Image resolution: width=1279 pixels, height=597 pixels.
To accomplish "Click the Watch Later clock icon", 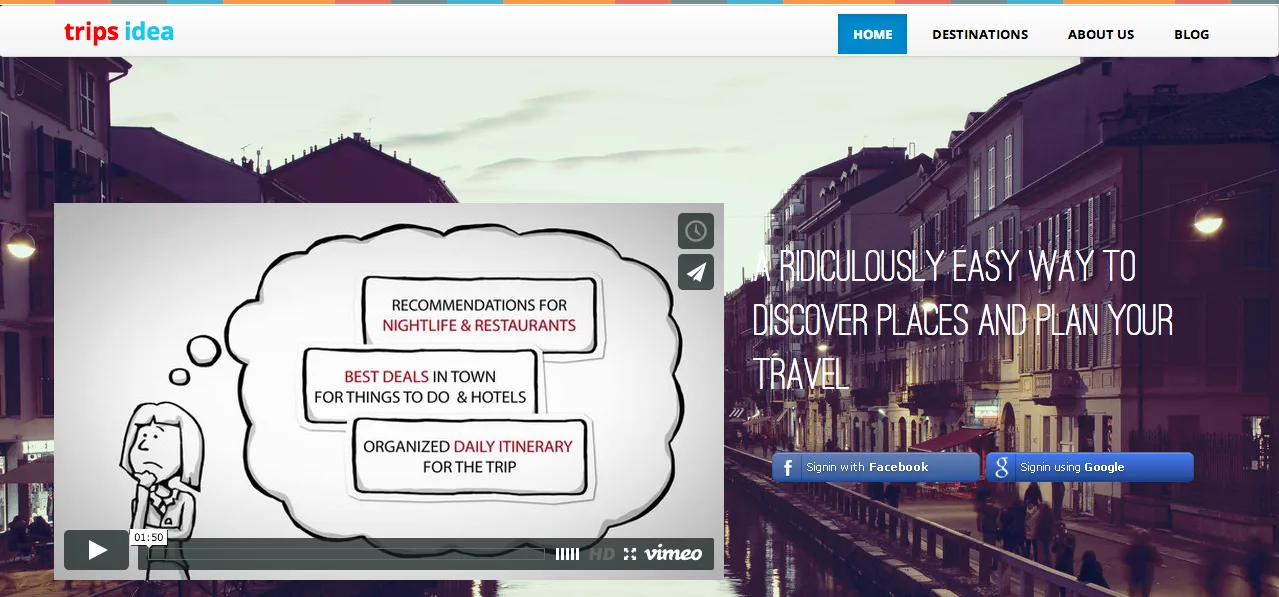I will tap(696, 231).
